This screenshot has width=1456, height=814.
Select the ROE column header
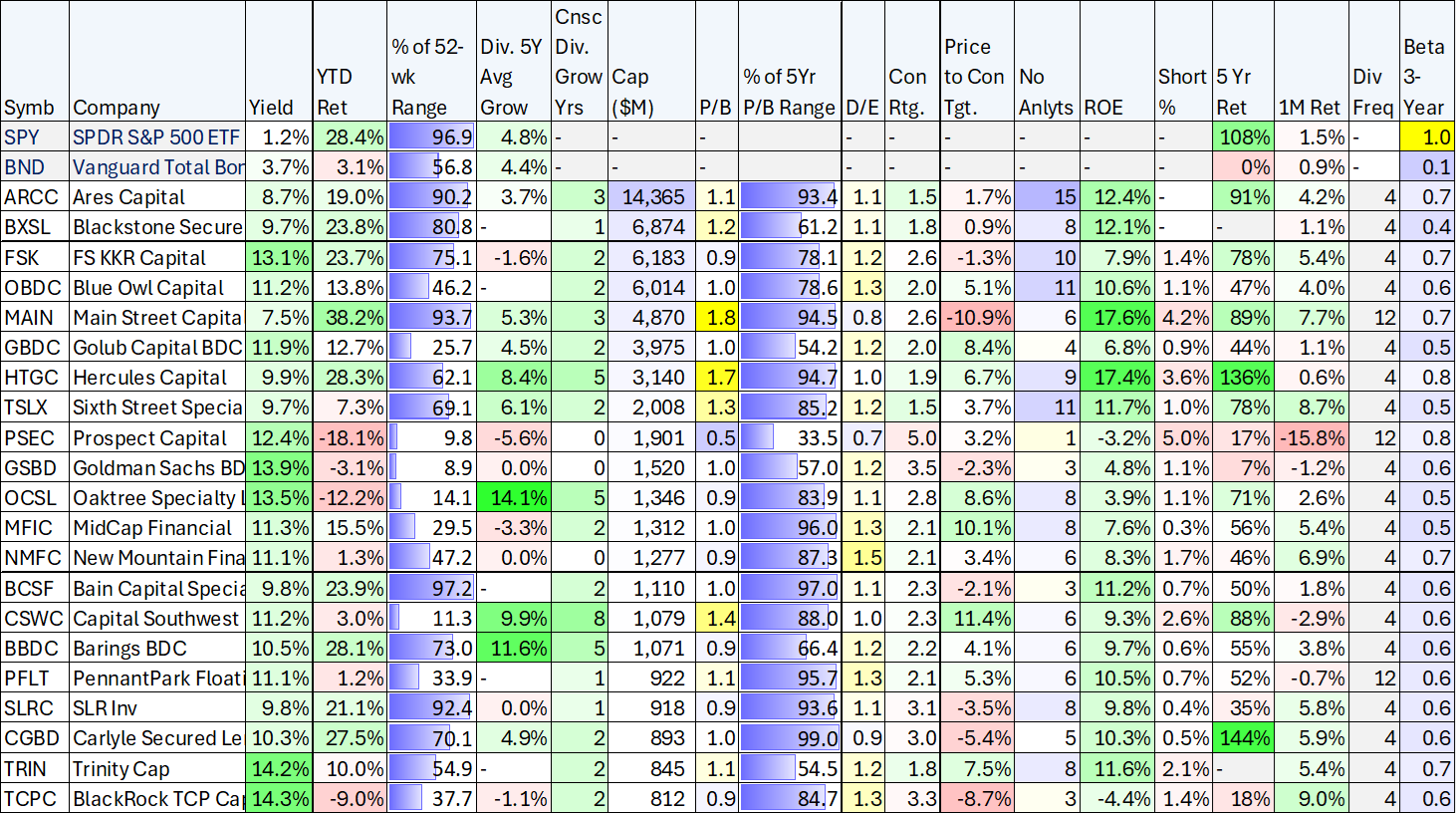pos(1117,62)
